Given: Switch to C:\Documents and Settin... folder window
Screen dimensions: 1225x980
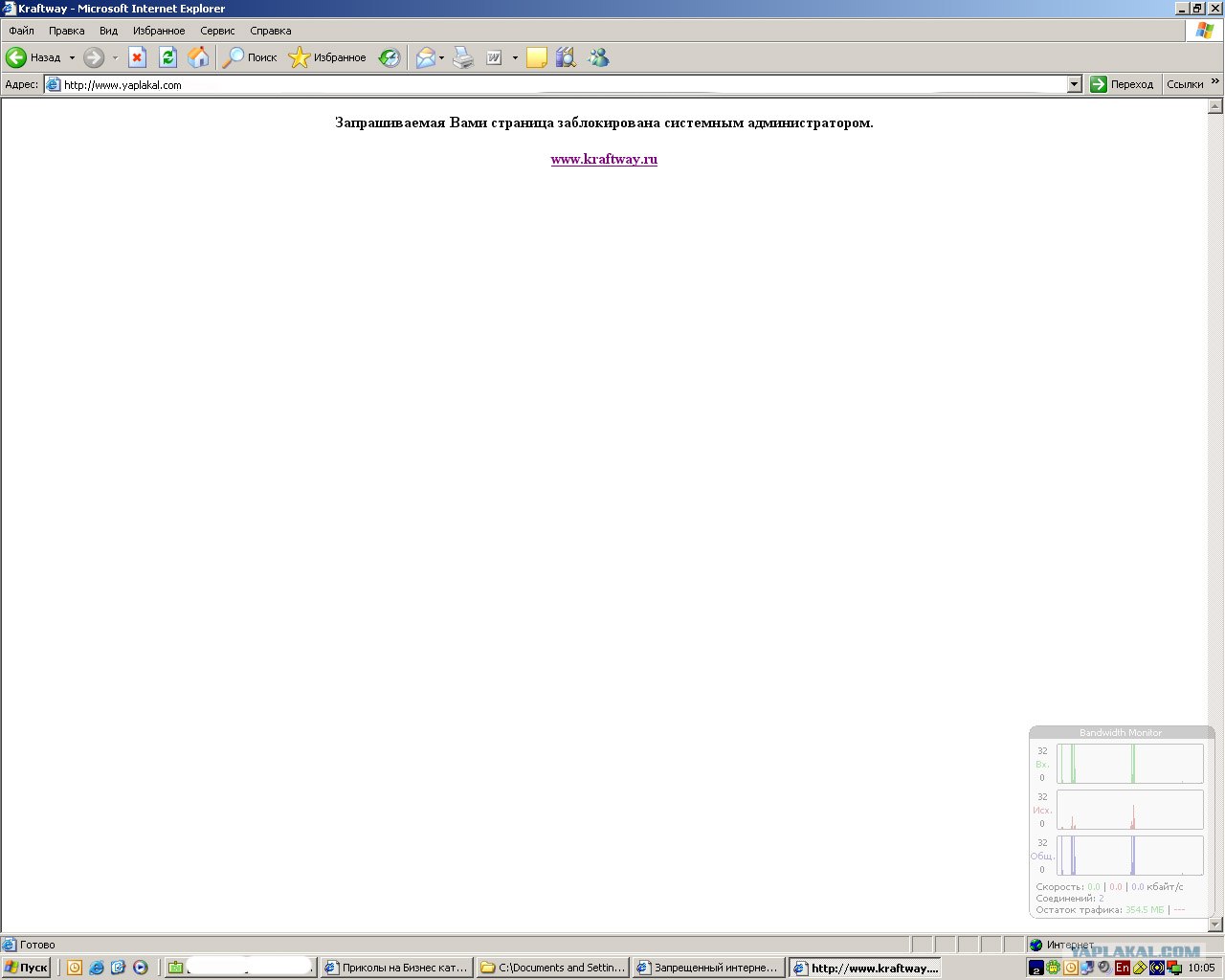Looking at the screenshot, I should (x=552, y=968).
